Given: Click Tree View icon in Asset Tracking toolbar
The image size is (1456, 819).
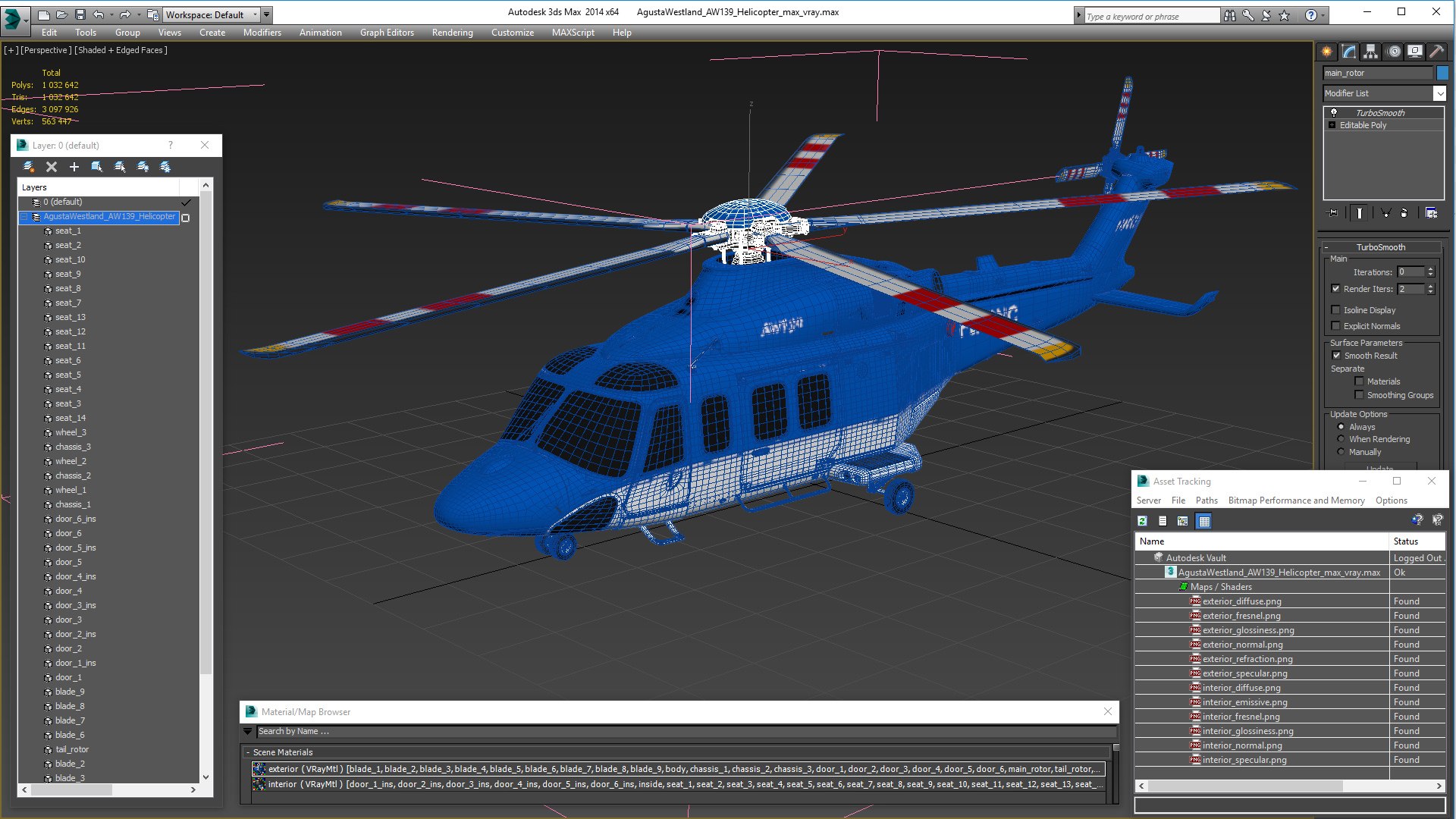Looking at the screenshot, I should [x=1182, y=521].
